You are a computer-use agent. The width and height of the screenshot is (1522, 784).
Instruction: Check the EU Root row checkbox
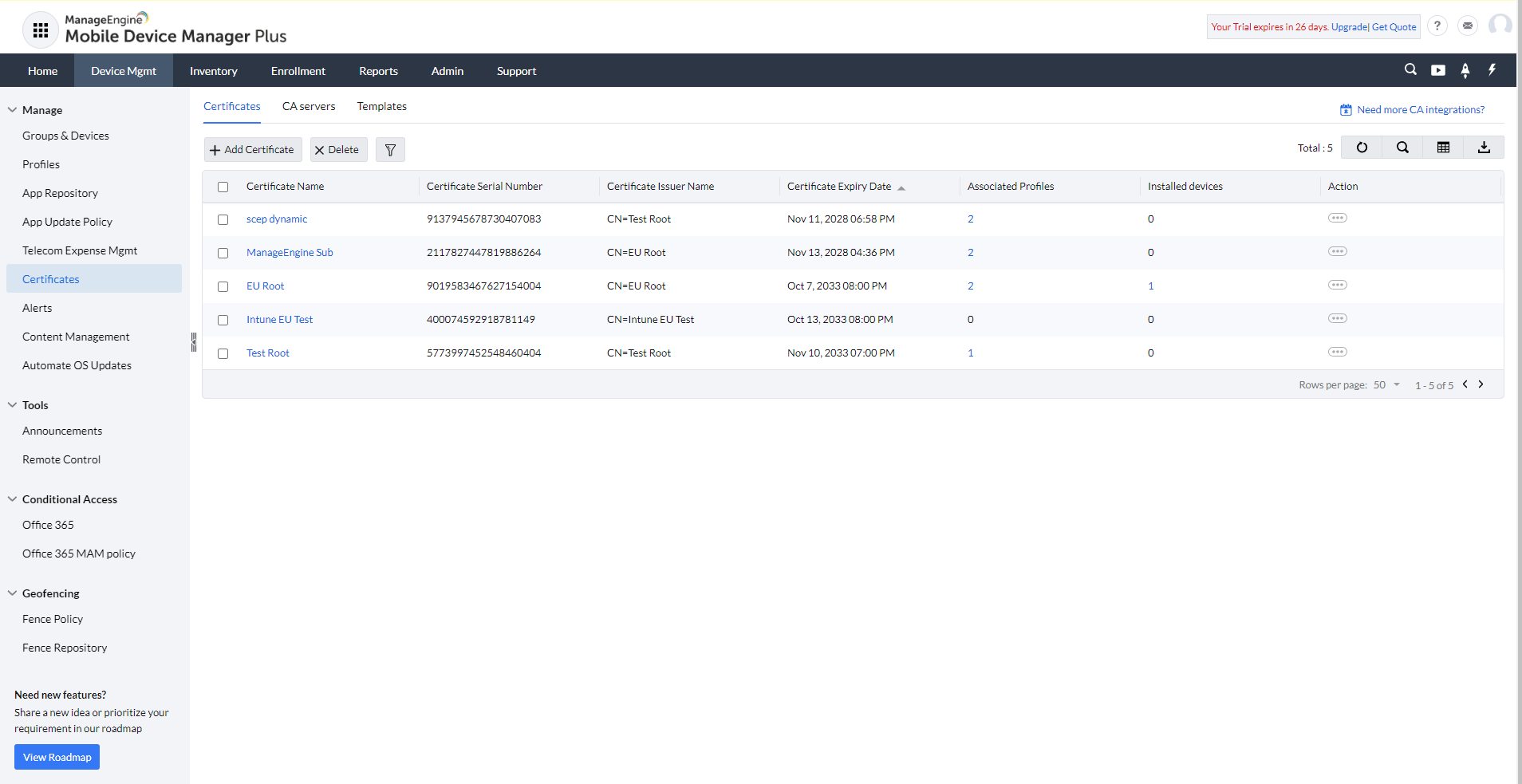[223, 286]
